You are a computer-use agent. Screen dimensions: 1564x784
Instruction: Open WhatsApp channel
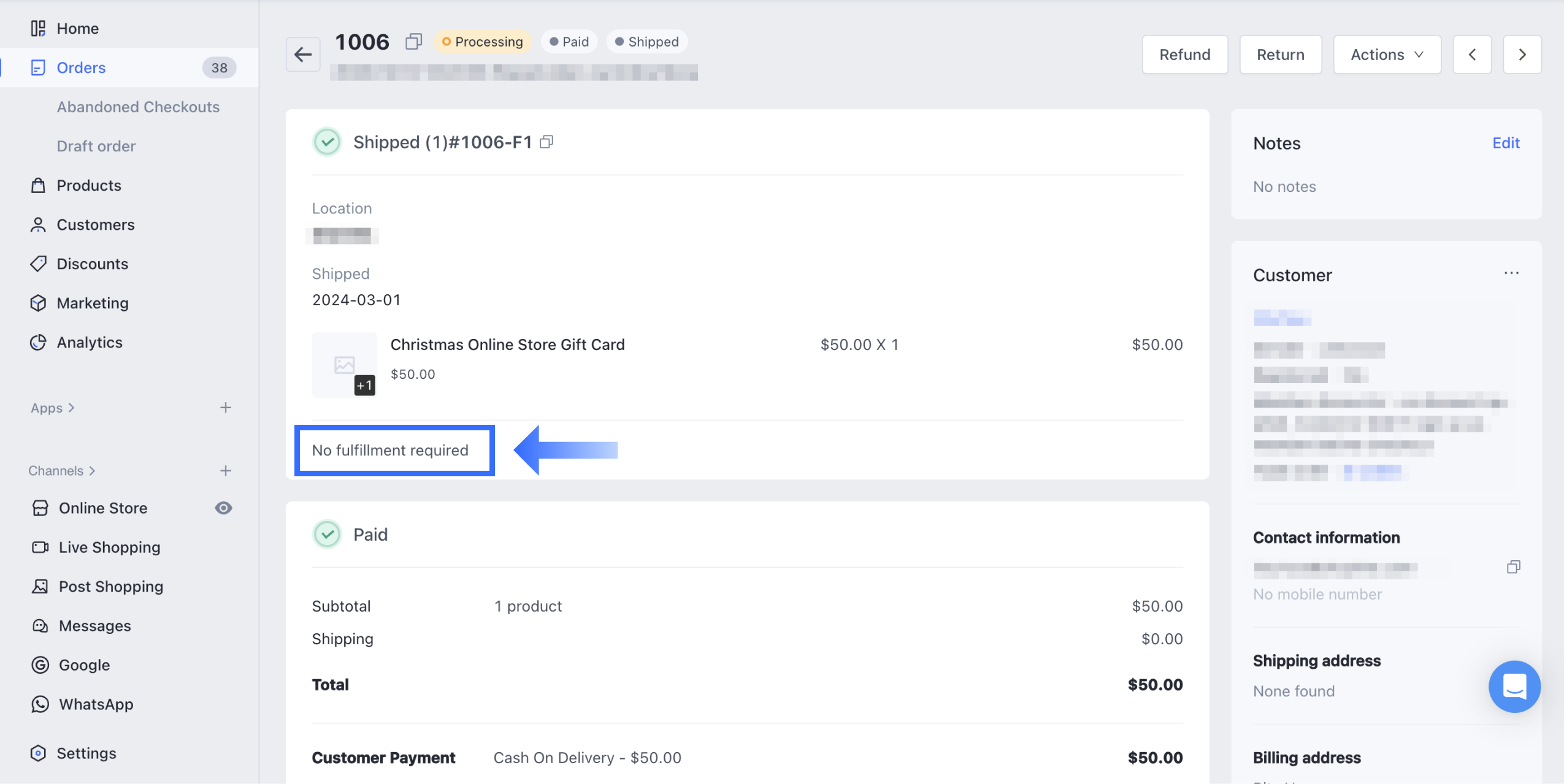pyautogui.click(x=96, y=704)
